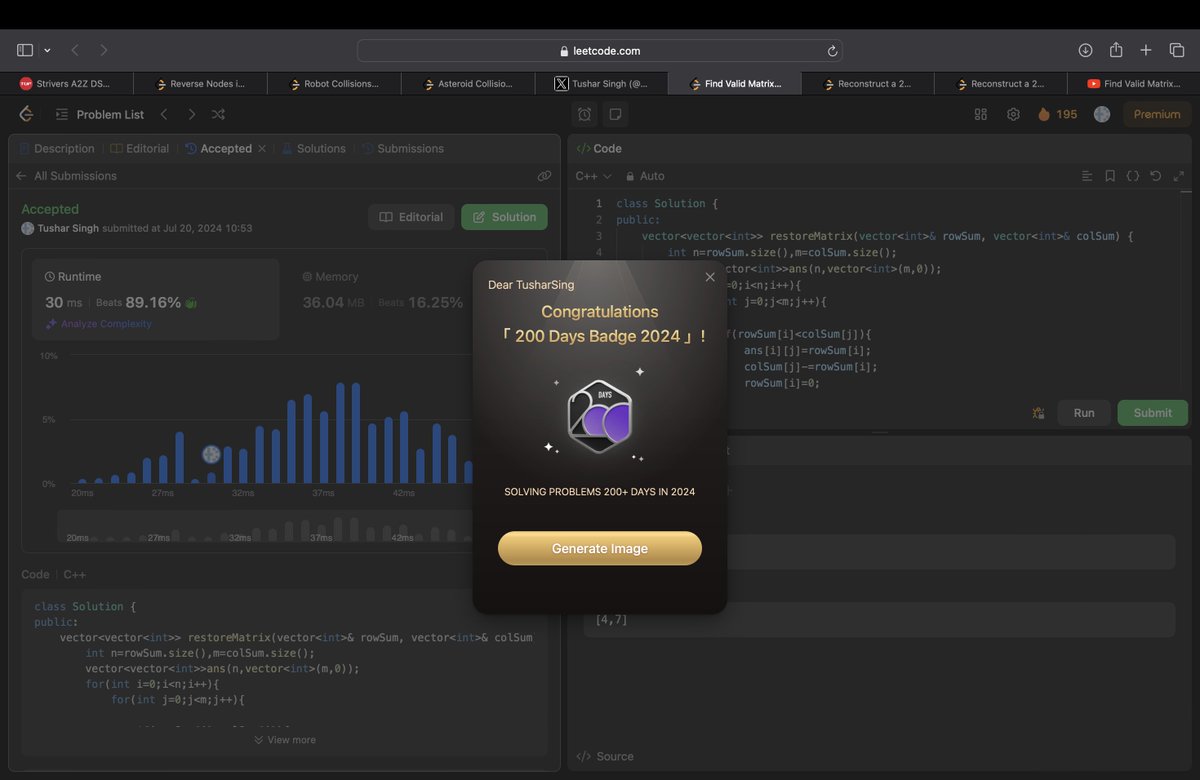This screenshot has width=1200, height=780.
Task: Open the layout grid icon
Action: [x=981, y=114]
